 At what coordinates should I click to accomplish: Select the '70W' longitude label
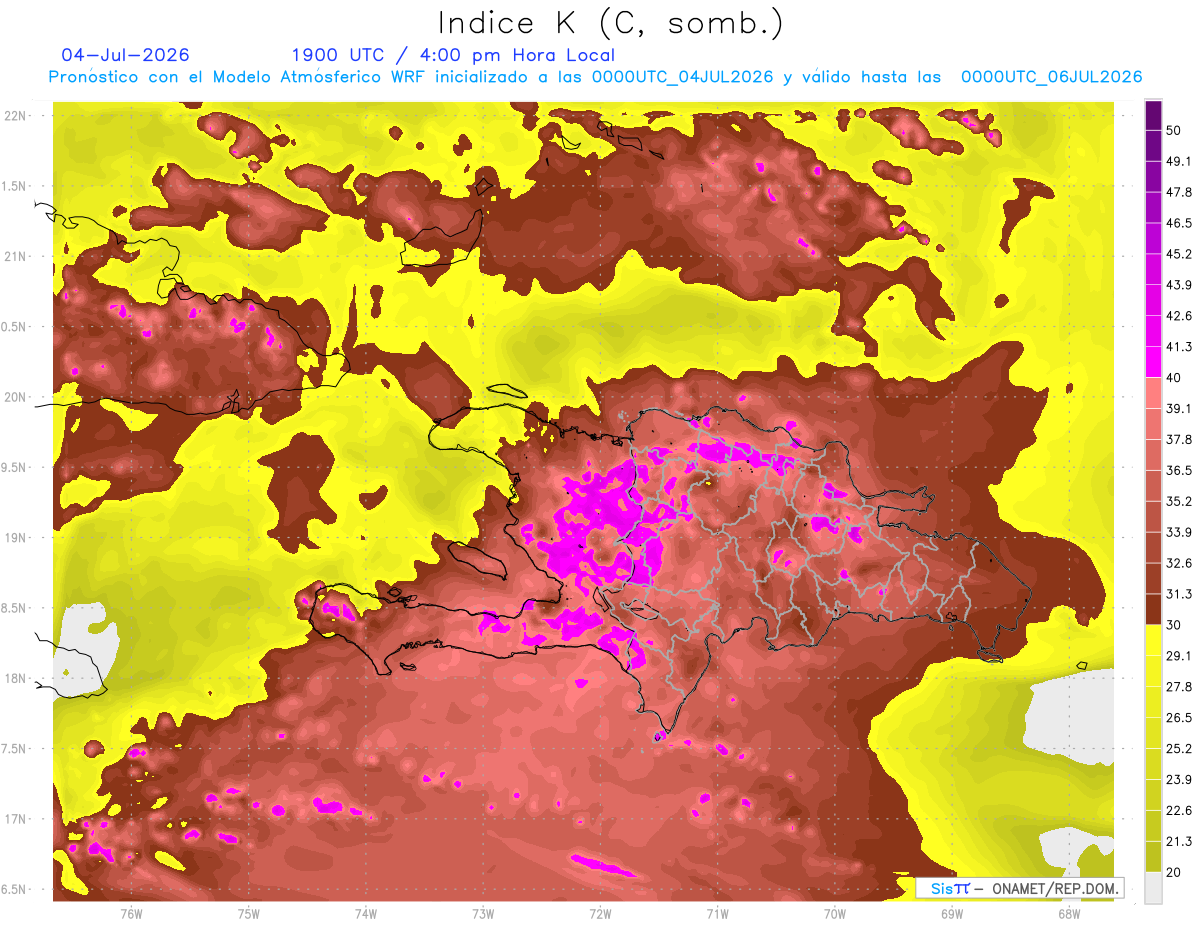tap(835, 914)
